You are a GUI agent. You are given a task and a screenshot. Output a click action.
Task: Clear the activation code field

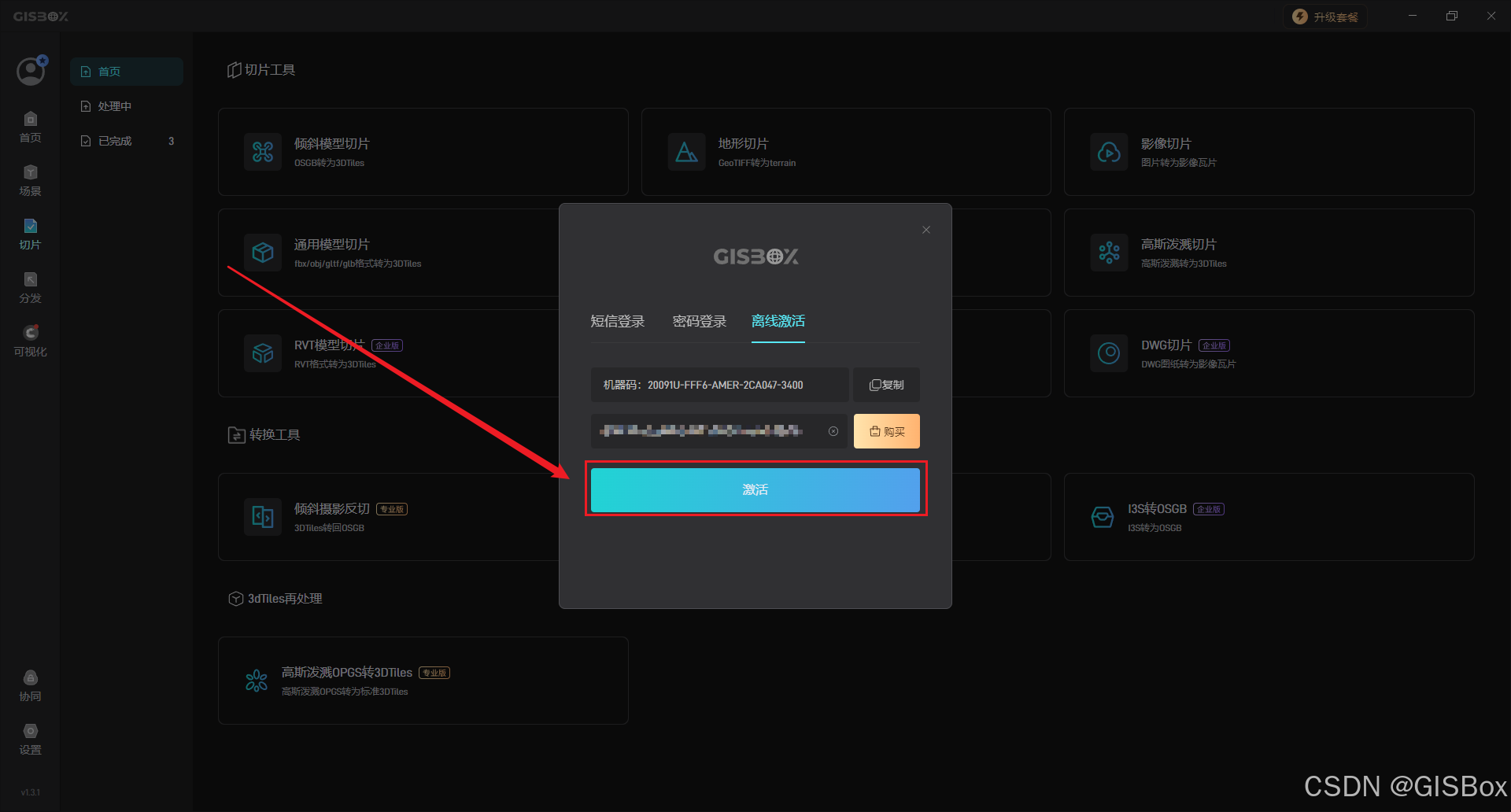point(833,431)
